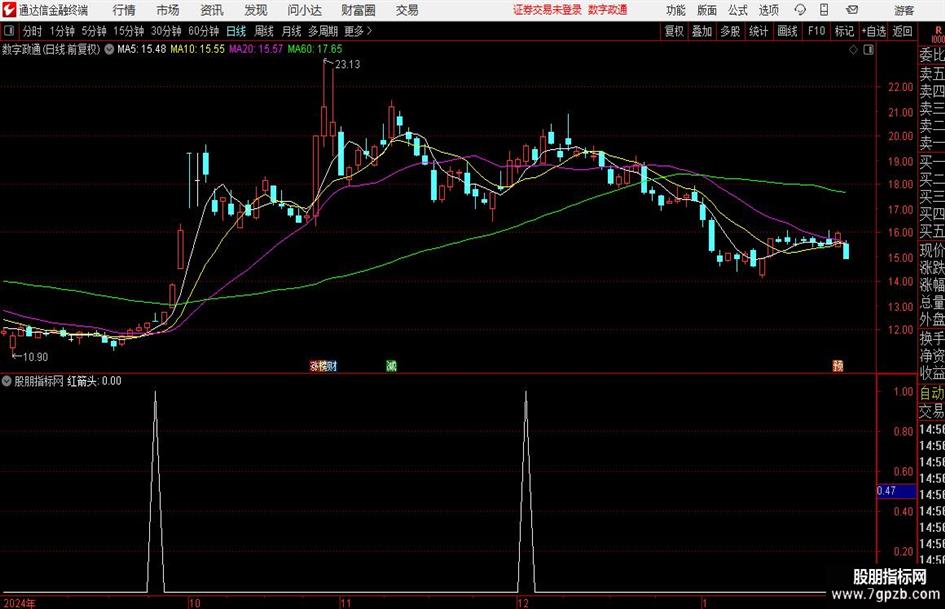Open the F10 company info
This screenshot has height=609, width=945.
coord(816,31)
